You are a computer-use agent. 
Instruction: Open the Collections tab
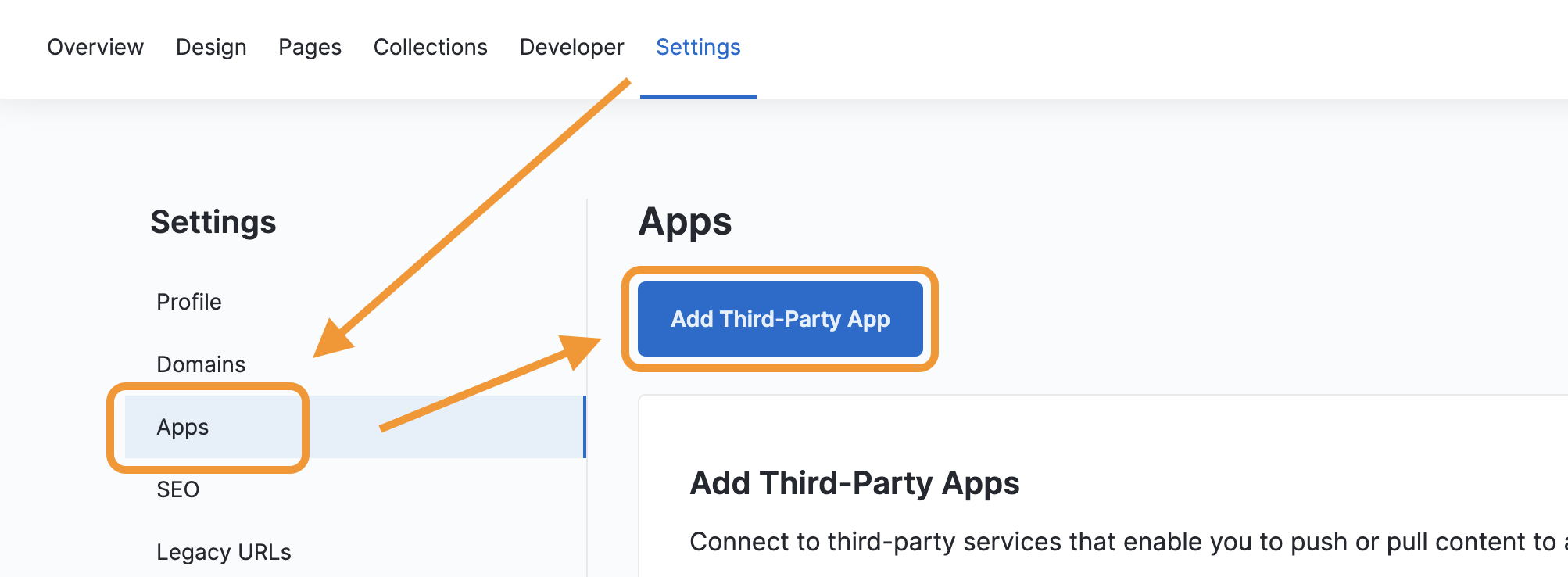point(430,47)
